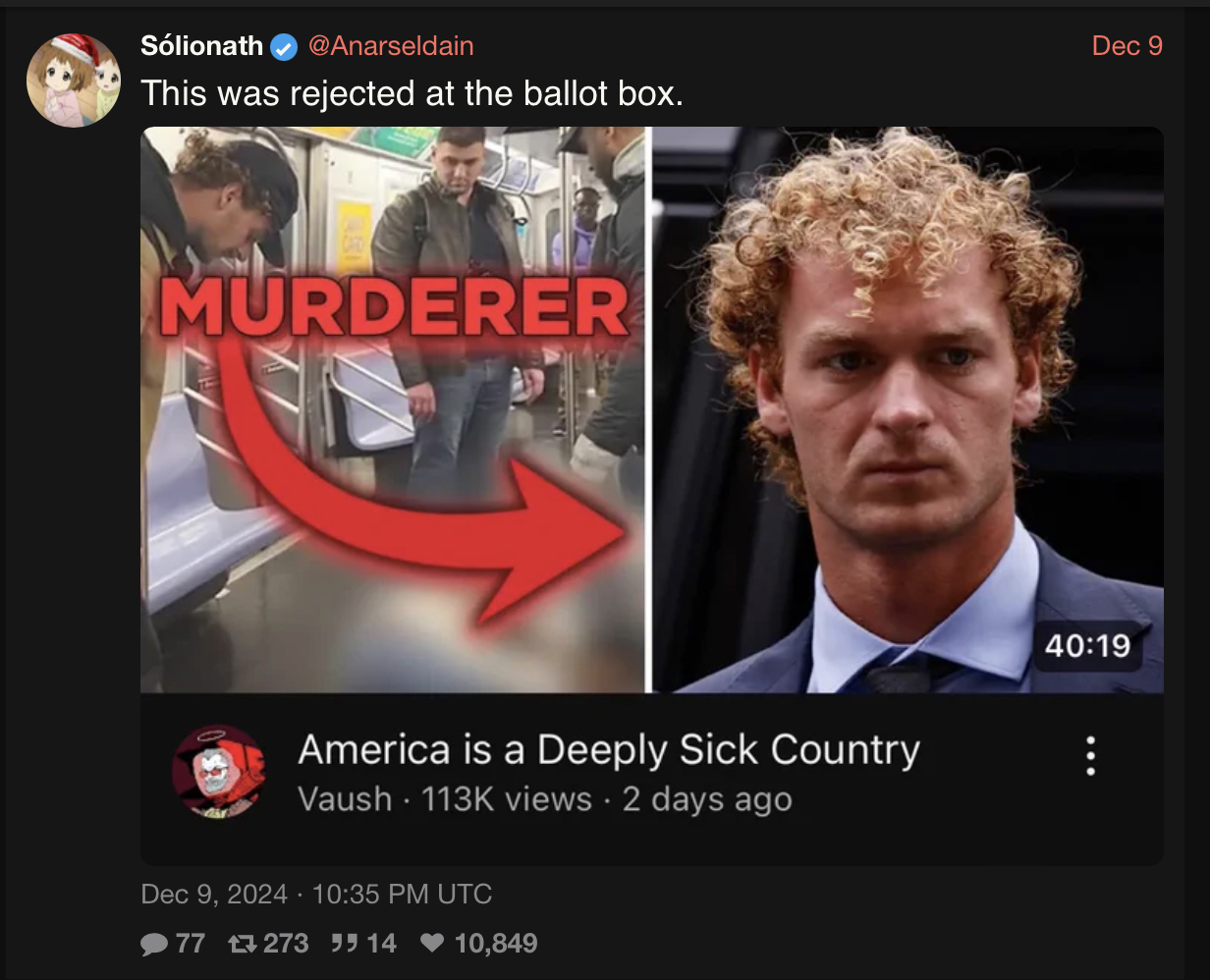Click the Vaush channel avatar
1210x980 pixels.
pos(218,772)
